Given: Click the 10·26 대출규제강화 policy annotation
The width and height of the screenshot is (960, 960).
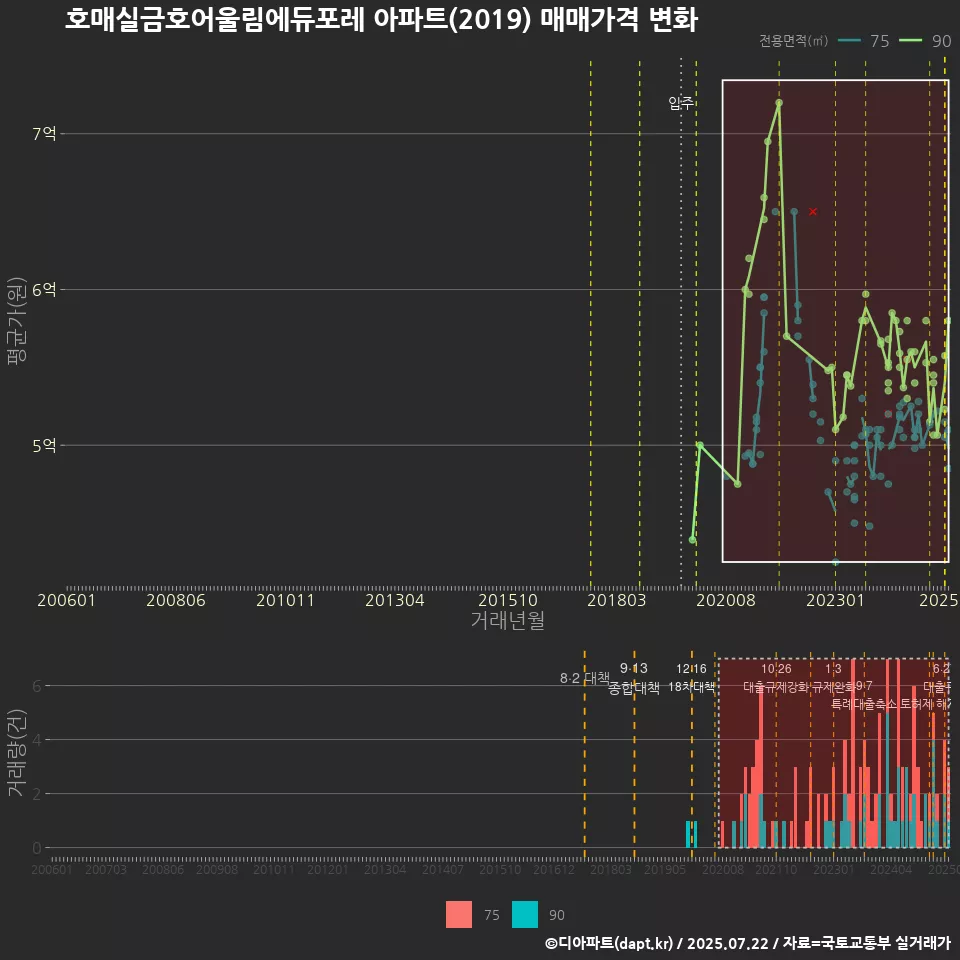Looking at the screenshot, I should (x=776, y=678).
